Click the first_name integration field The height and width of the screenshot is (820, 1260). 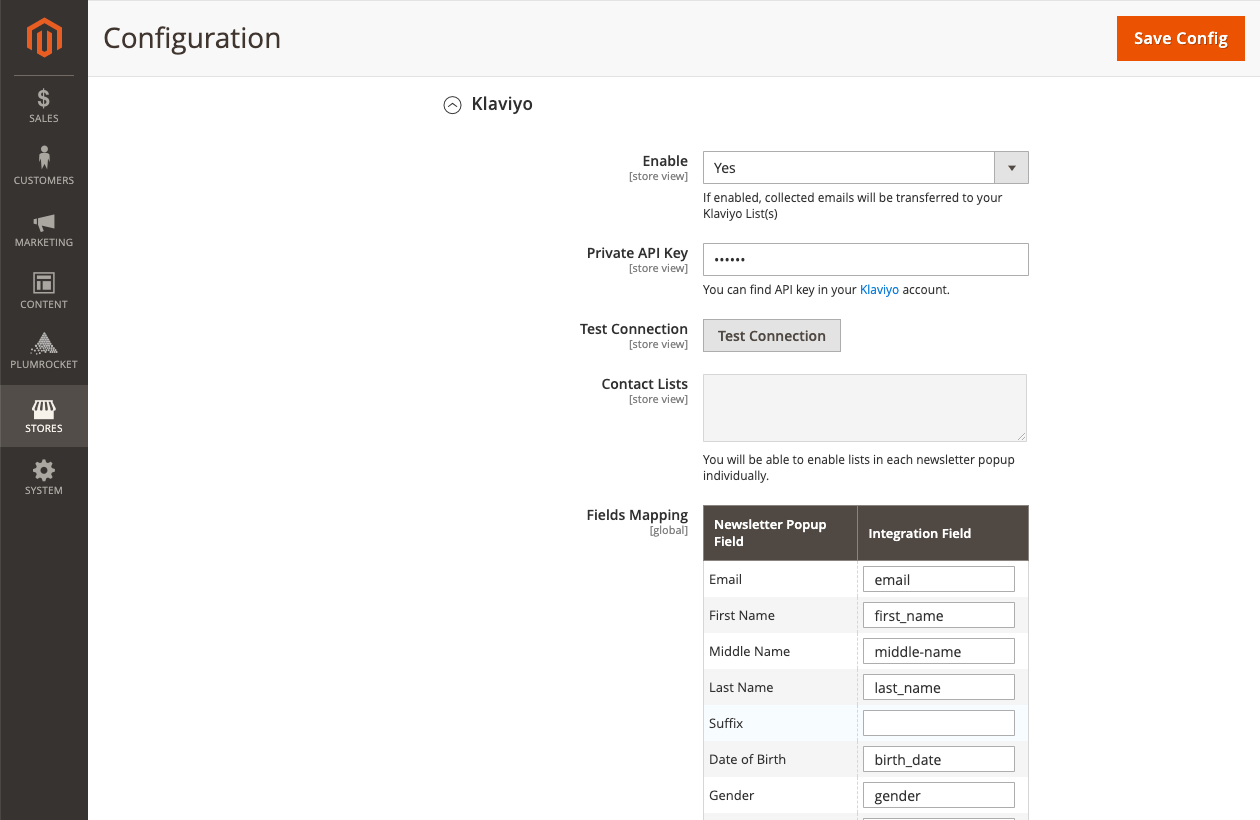[x=938, y=614]
